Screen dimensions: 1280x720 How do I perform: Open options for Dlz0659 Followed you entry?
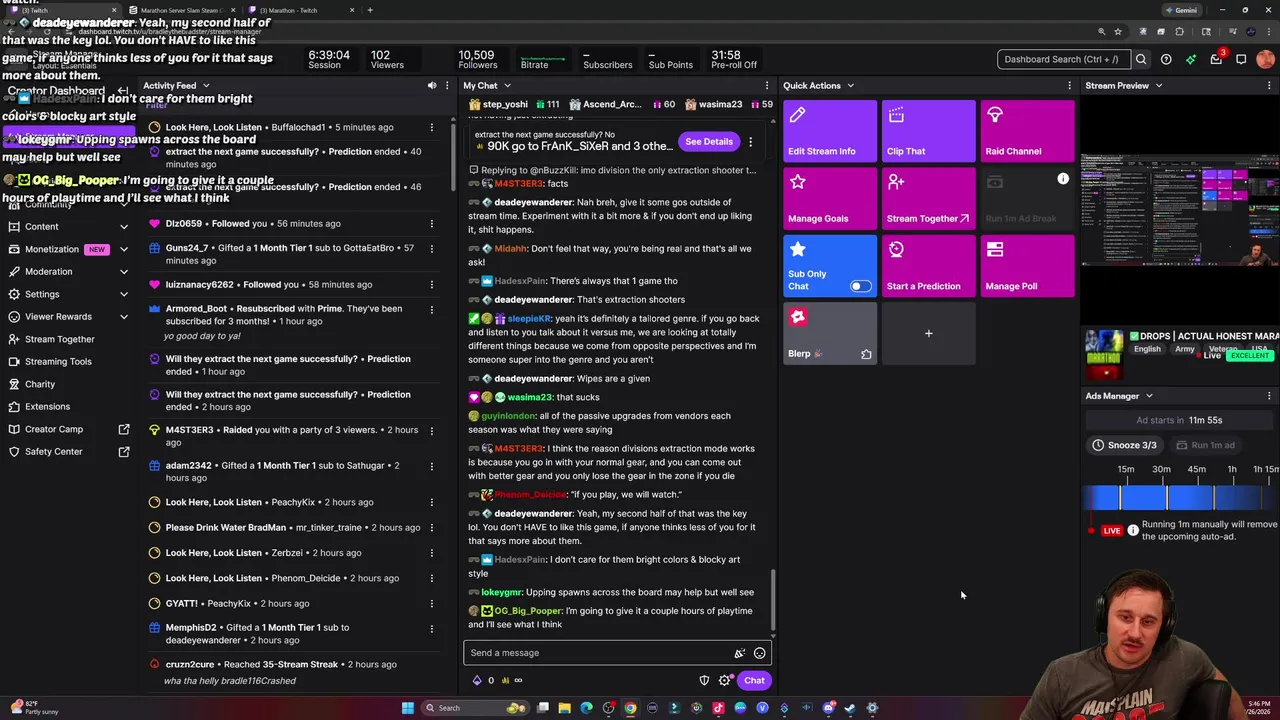tap(432, 224)
